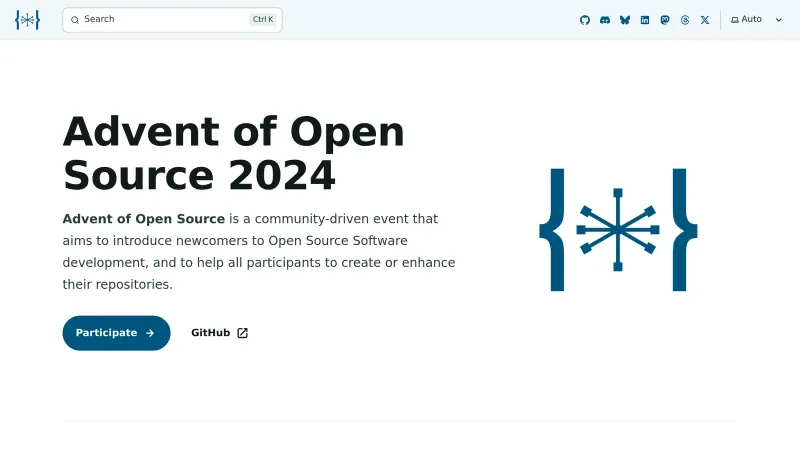Click the chevron arrow beside Auto theme
Screen dimensions: 800x450
[x=779, y=20]
